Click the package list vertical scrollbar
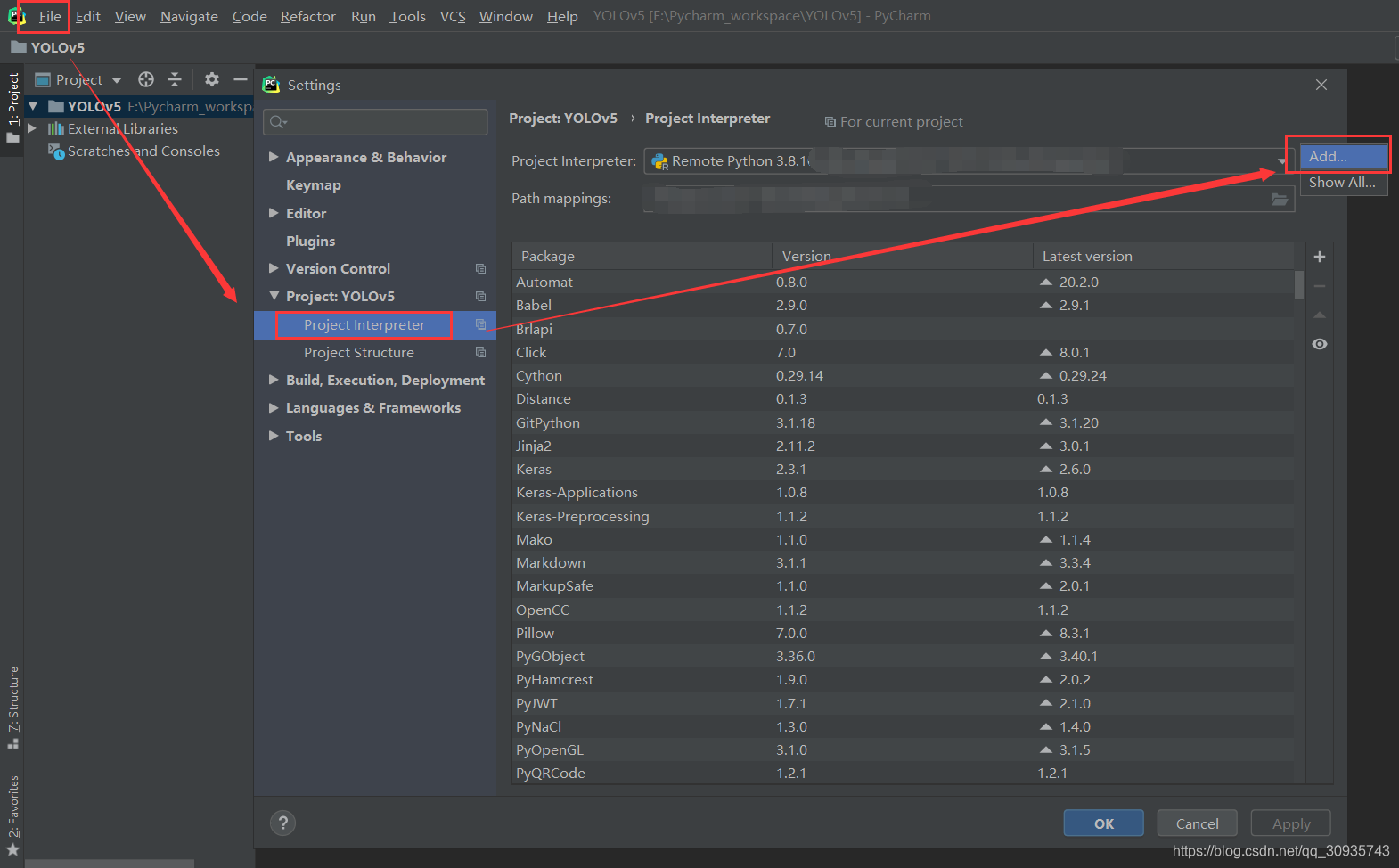The width and height of the screenshot is (1399, 868). 1299,285
